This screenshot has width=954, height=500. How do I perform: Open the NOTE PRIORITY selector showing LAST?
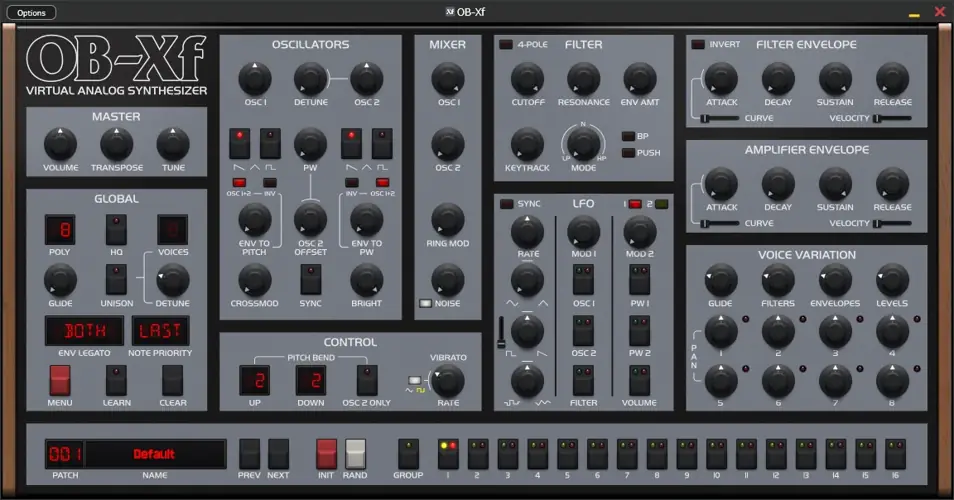[160, 331]
